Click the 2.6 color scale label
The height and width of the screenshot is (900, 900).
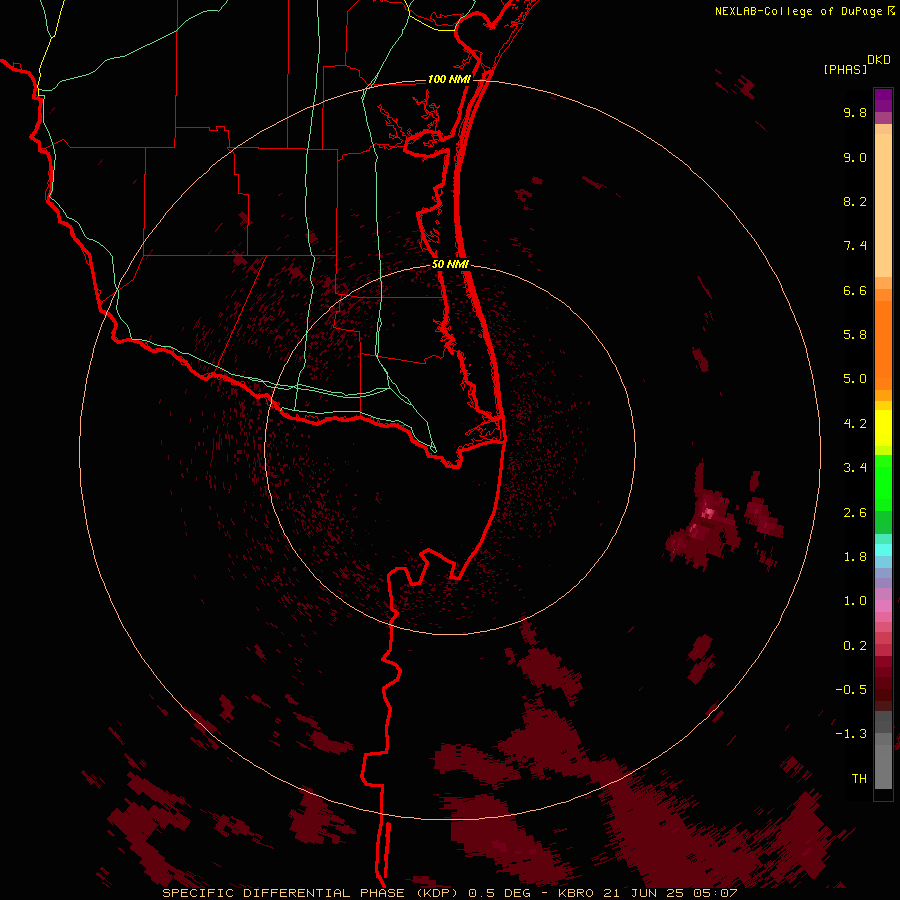click(x=855, y=513)
